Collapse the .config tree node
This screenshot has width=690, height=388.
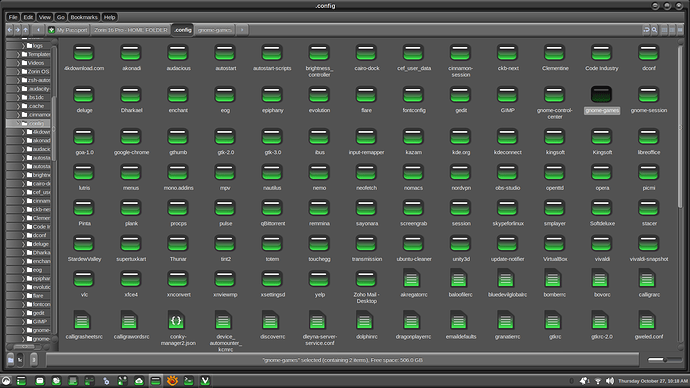tap(18, 123)
